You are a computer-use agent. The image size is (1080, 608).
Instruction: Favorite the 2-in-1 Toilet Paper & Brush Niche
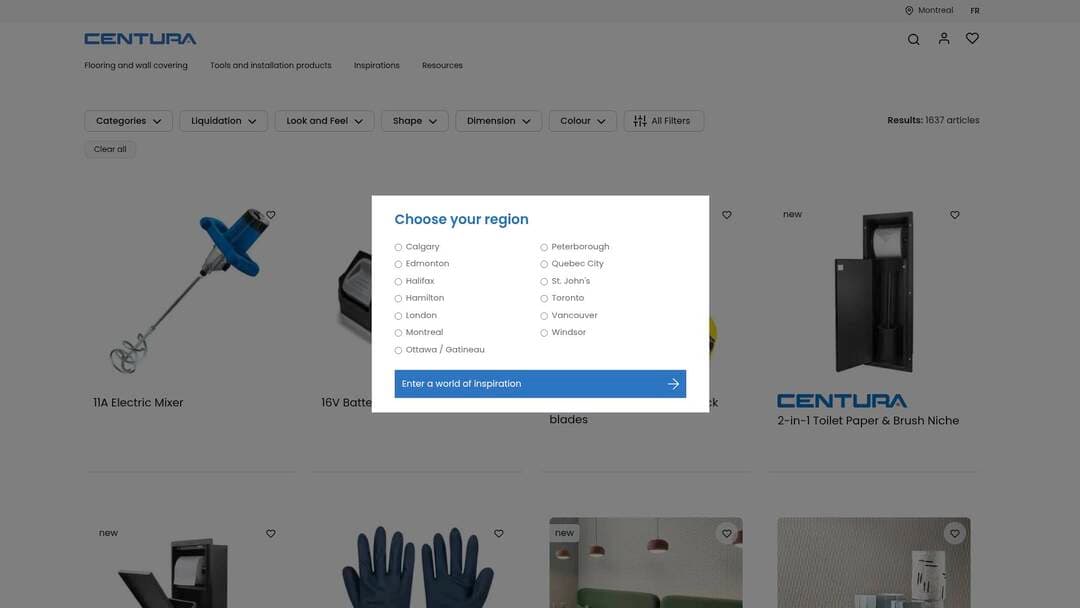(955, 215)
